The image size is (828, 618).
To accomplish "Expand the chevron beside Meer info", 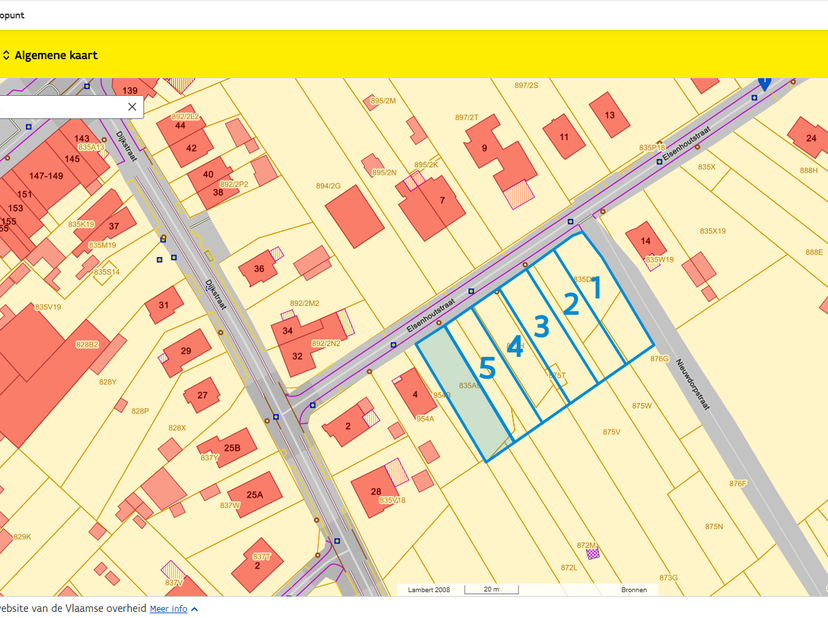I will pos(194,609).
